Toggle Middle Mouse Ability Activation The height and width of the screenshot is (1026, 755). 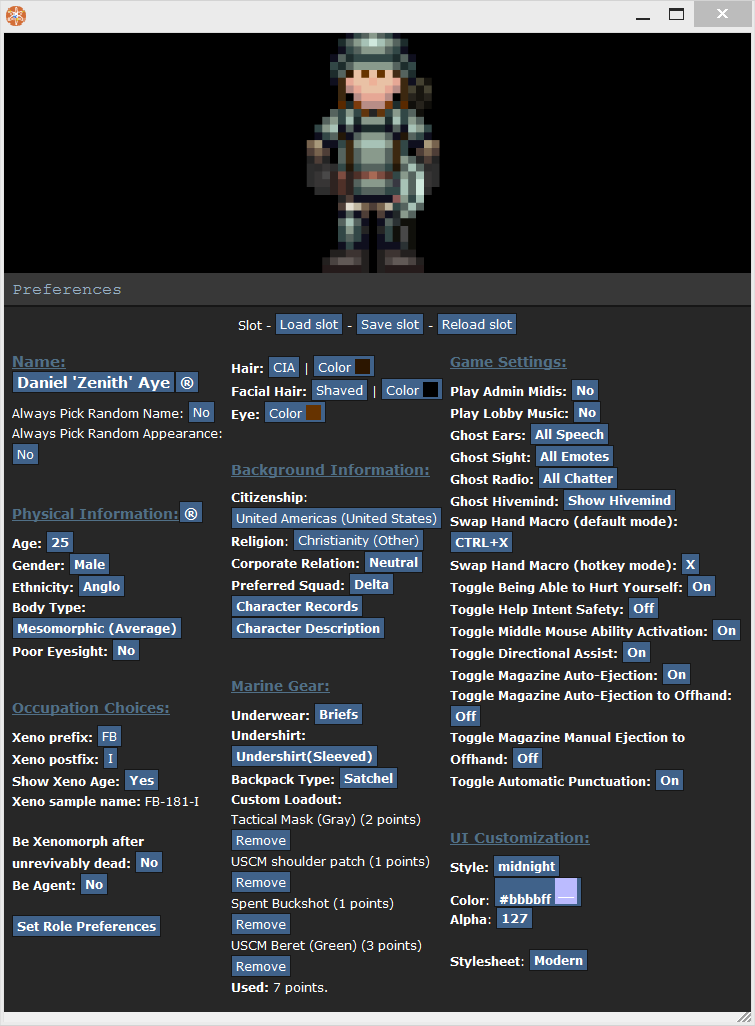pyautogui.click(x=726, y=631)
